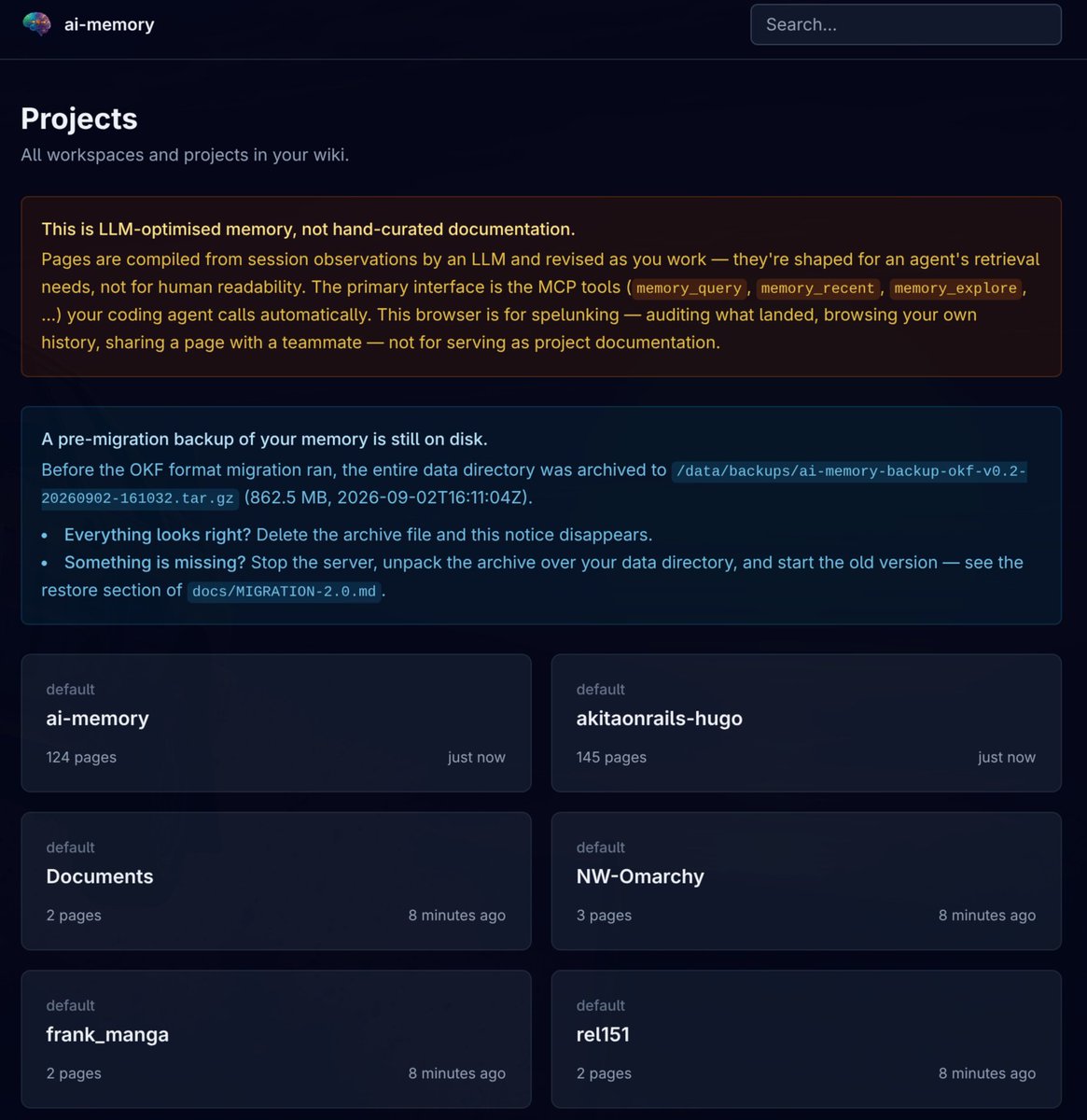Open the rel151 project card
The width and height of the screenshot is (1087, 1120).
806,1039
